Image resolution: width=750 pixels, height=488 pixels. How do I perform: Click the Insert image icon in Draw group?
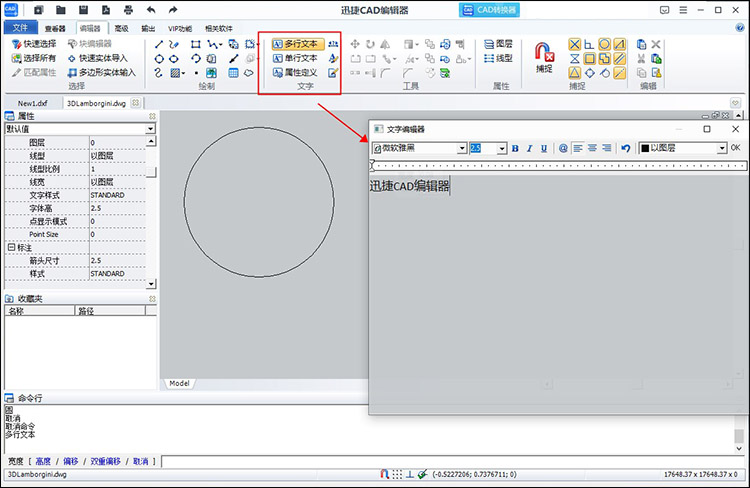[211, 73]
